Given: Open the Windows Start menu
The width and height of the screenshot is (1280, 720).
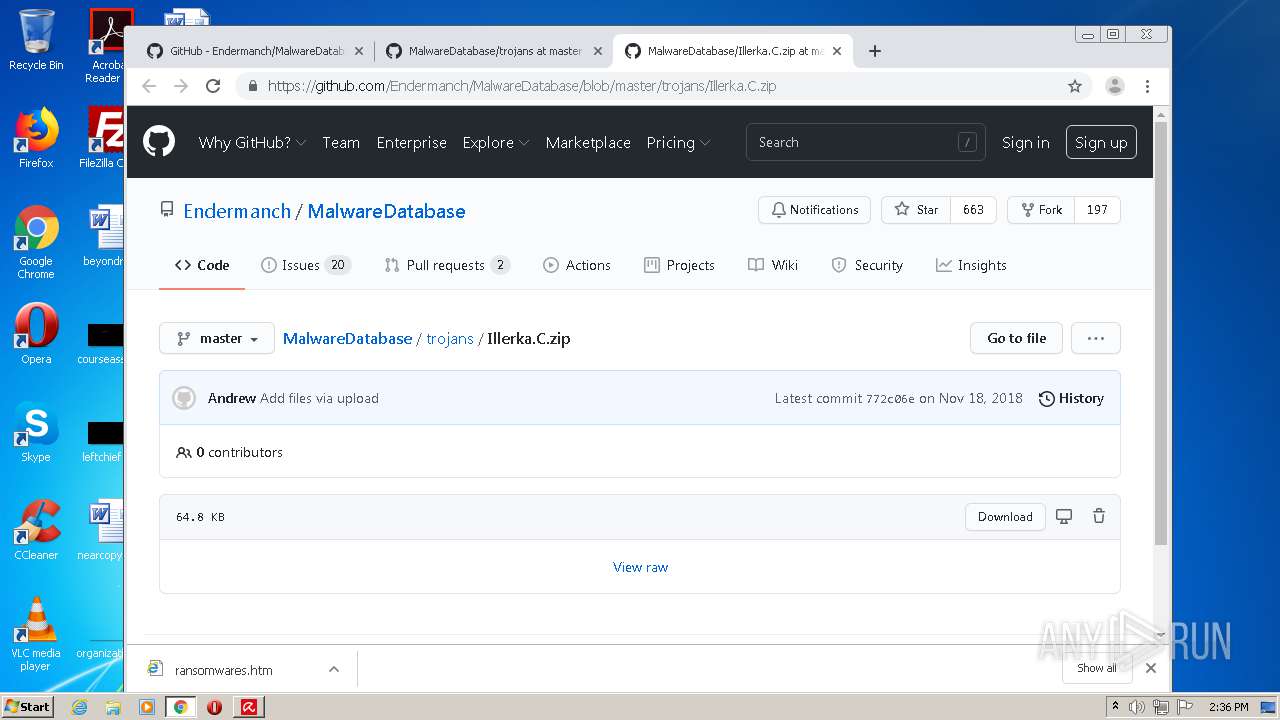Looking at the screenshot, I should coord(28,707).
